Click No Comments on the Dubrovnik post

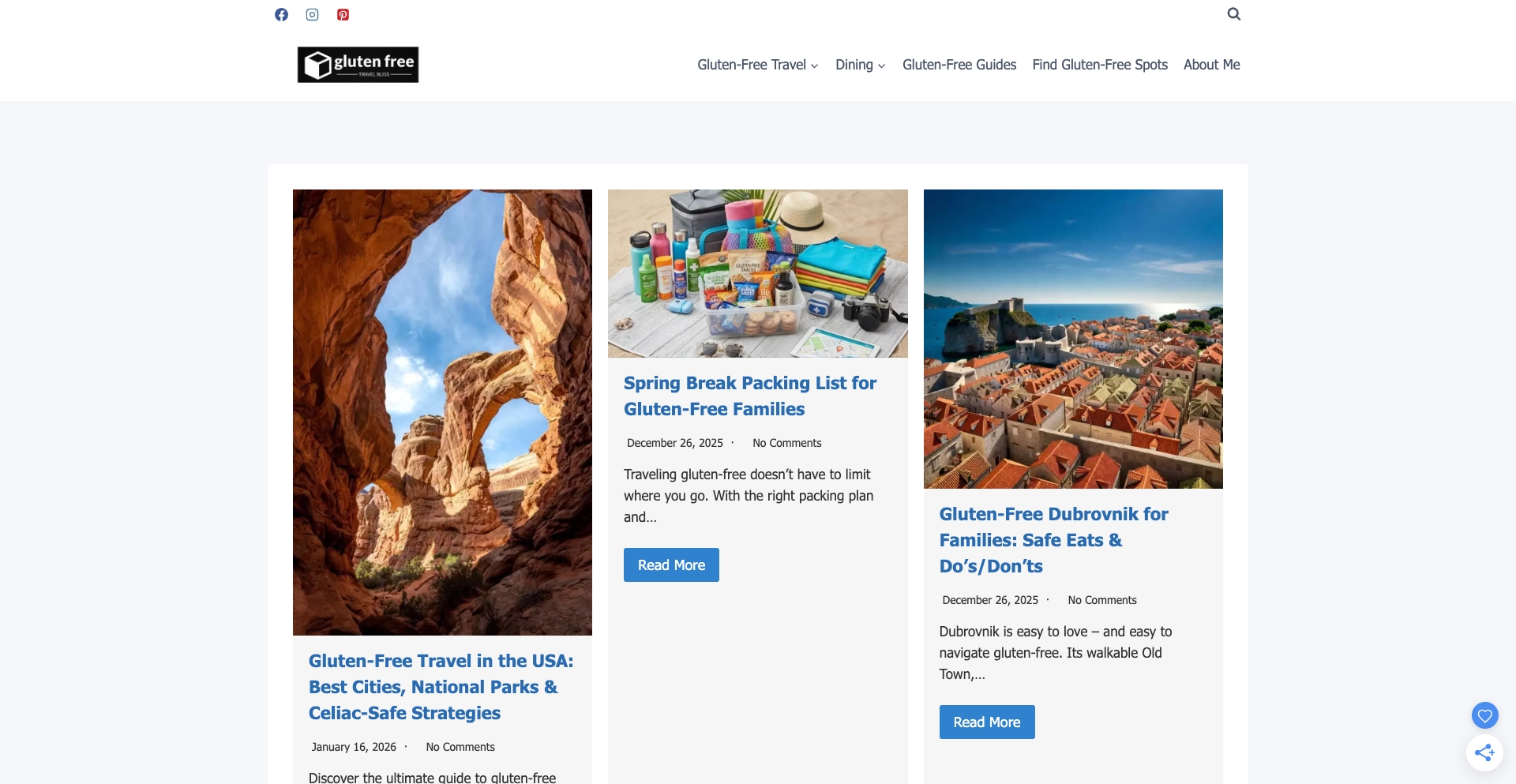1101,600
